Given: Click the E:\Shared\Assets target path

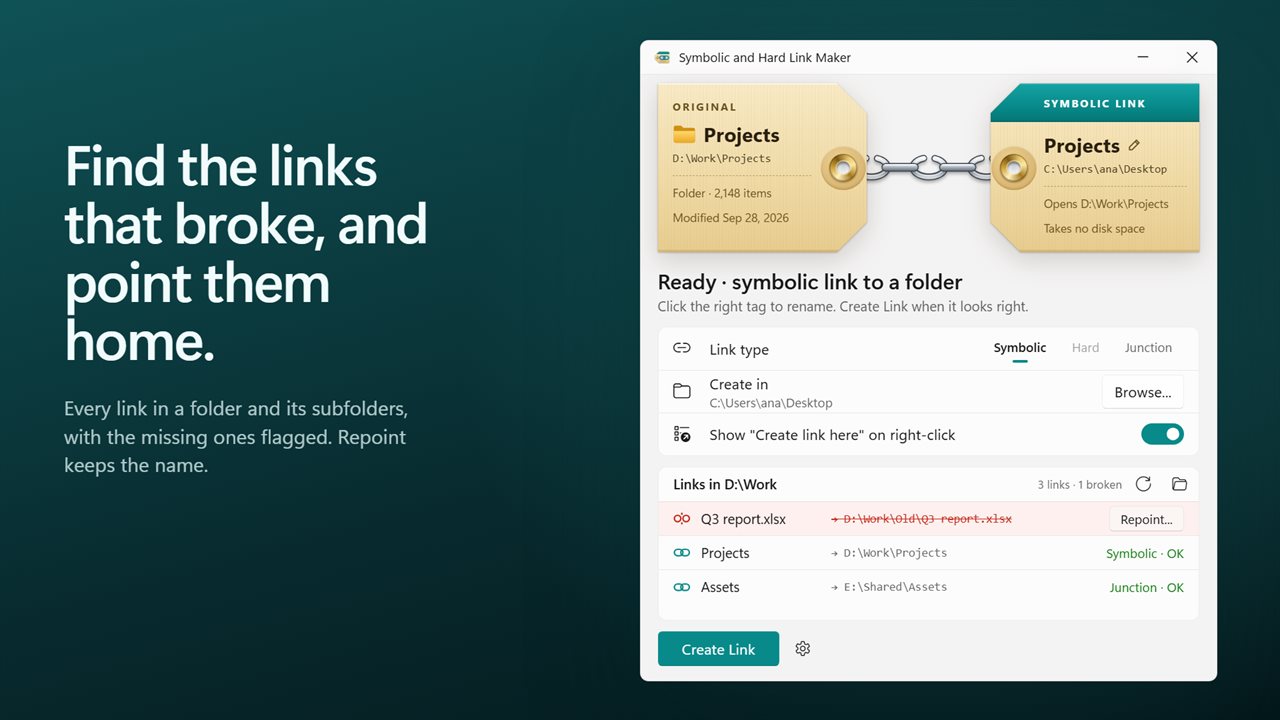Looking at the screenshot, I should (x=889, y=587).
